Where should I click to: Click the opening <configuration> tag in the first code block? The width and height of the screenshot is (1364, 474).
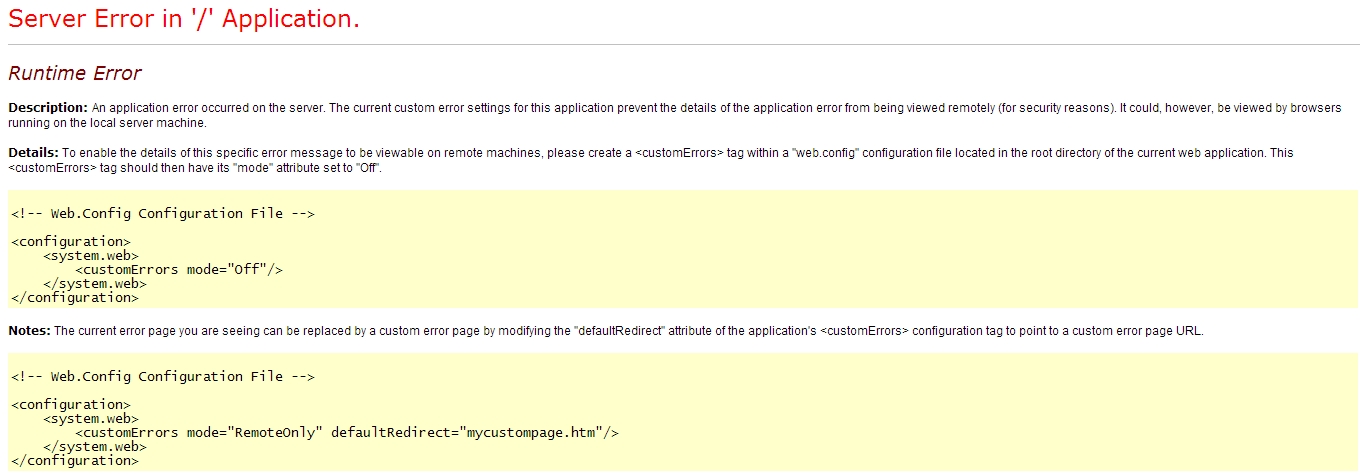pyautogui.click(x=71, y=241)
